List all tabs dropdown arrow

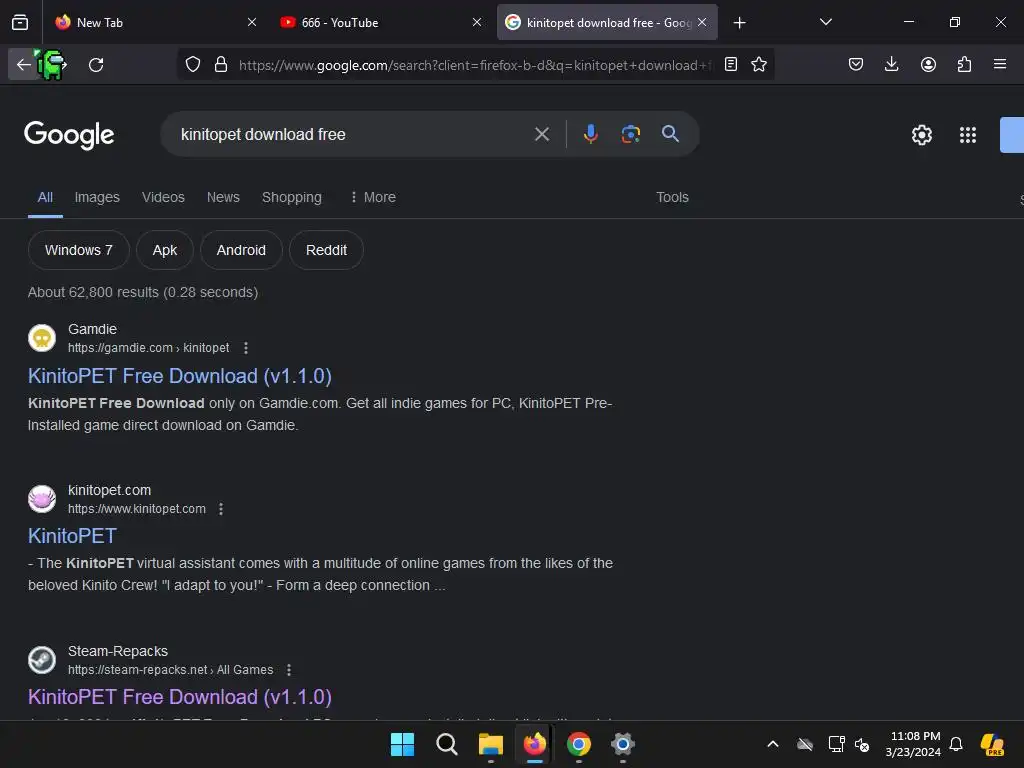[825, 22]
